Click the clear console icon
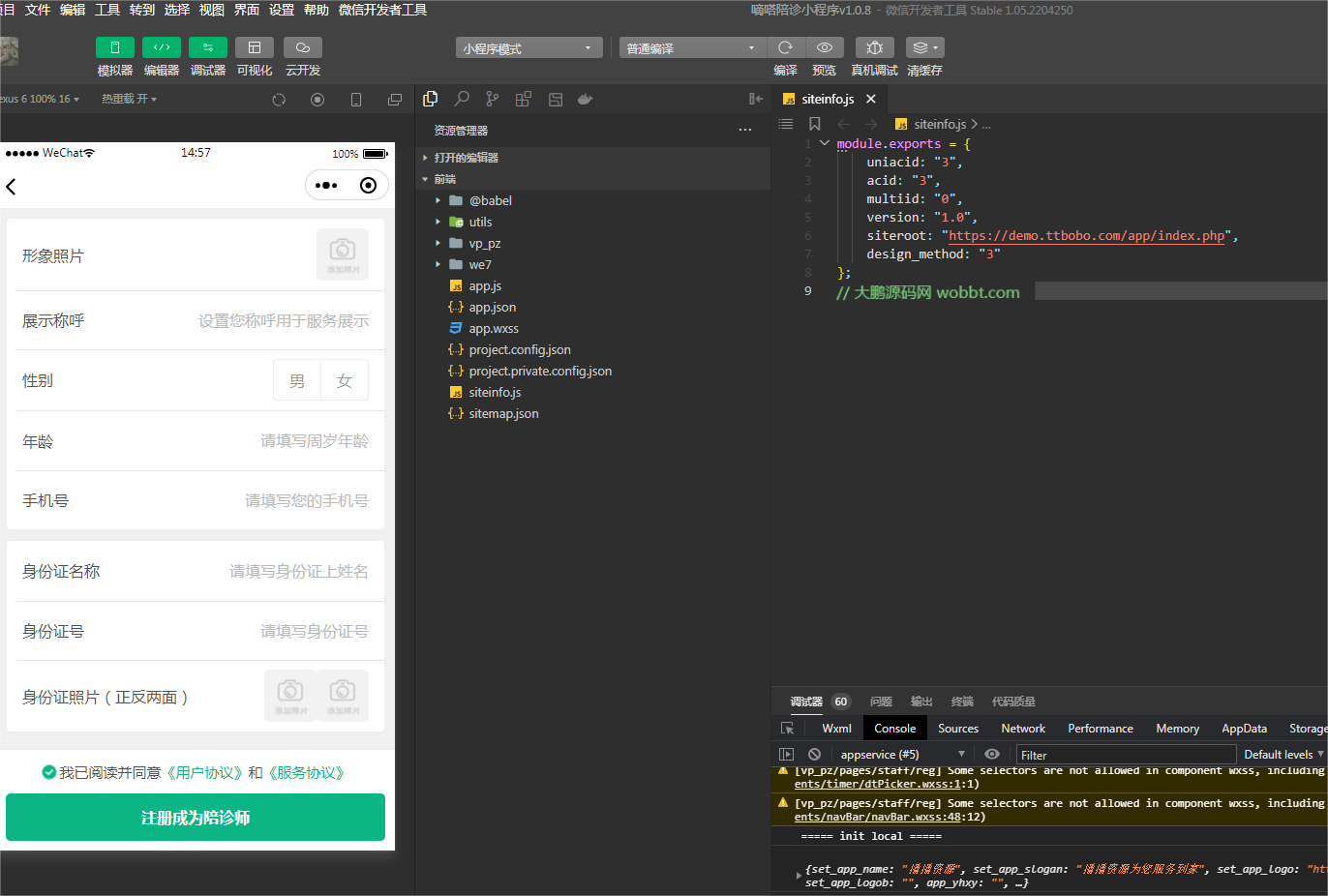The height and width of the screenshot is (896, 1328). 814,754
